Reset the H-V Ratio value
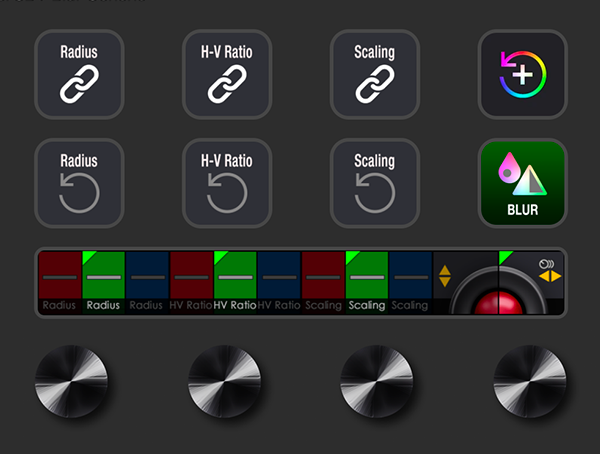 tap(227, 183)
